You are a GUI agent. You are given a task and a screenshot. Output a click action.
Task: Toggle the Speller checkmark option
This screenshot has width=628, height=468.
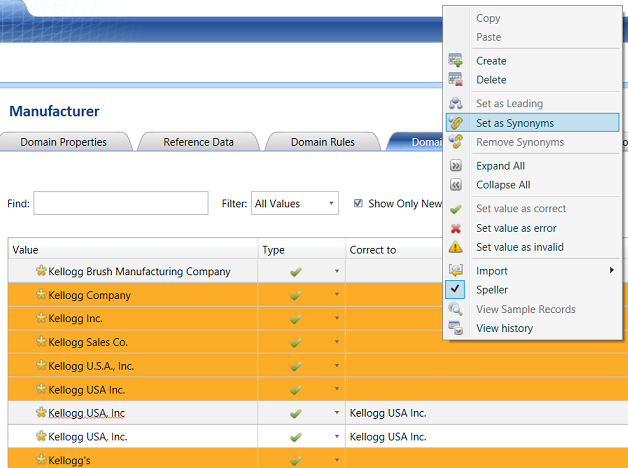(456, 290)
